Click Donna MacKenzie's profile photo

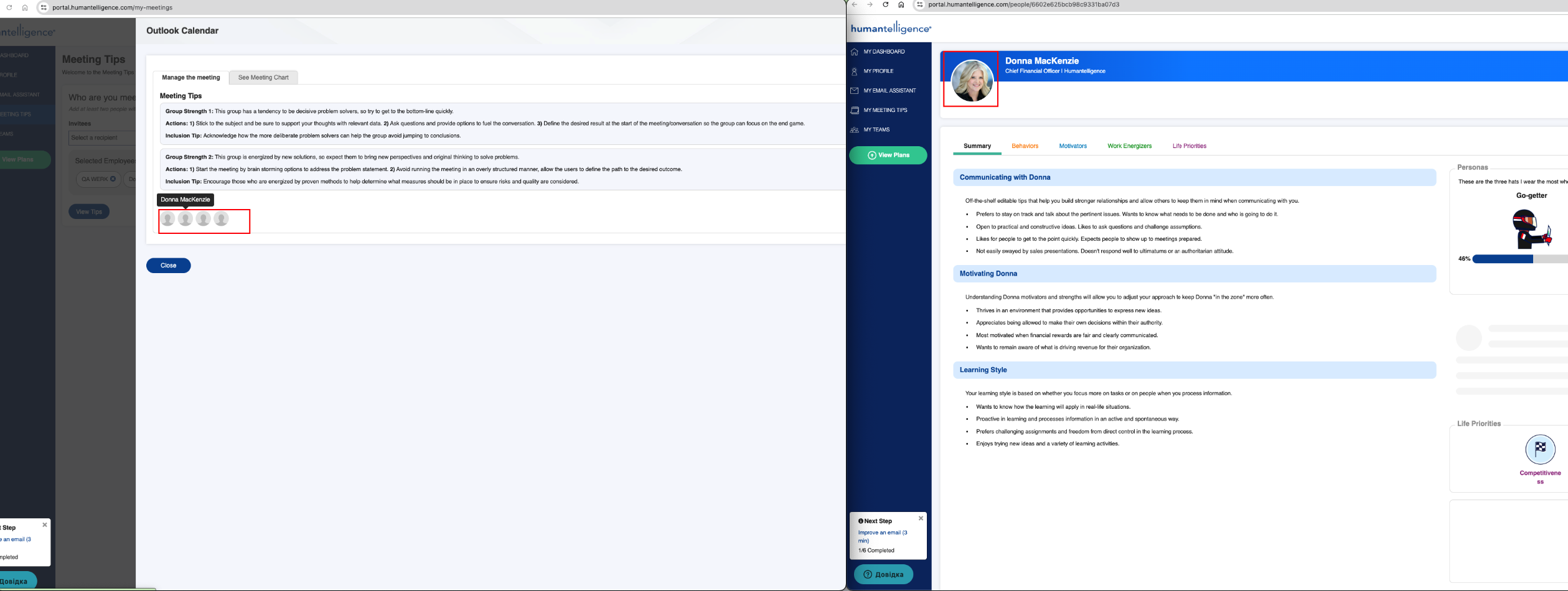point(972,80)
